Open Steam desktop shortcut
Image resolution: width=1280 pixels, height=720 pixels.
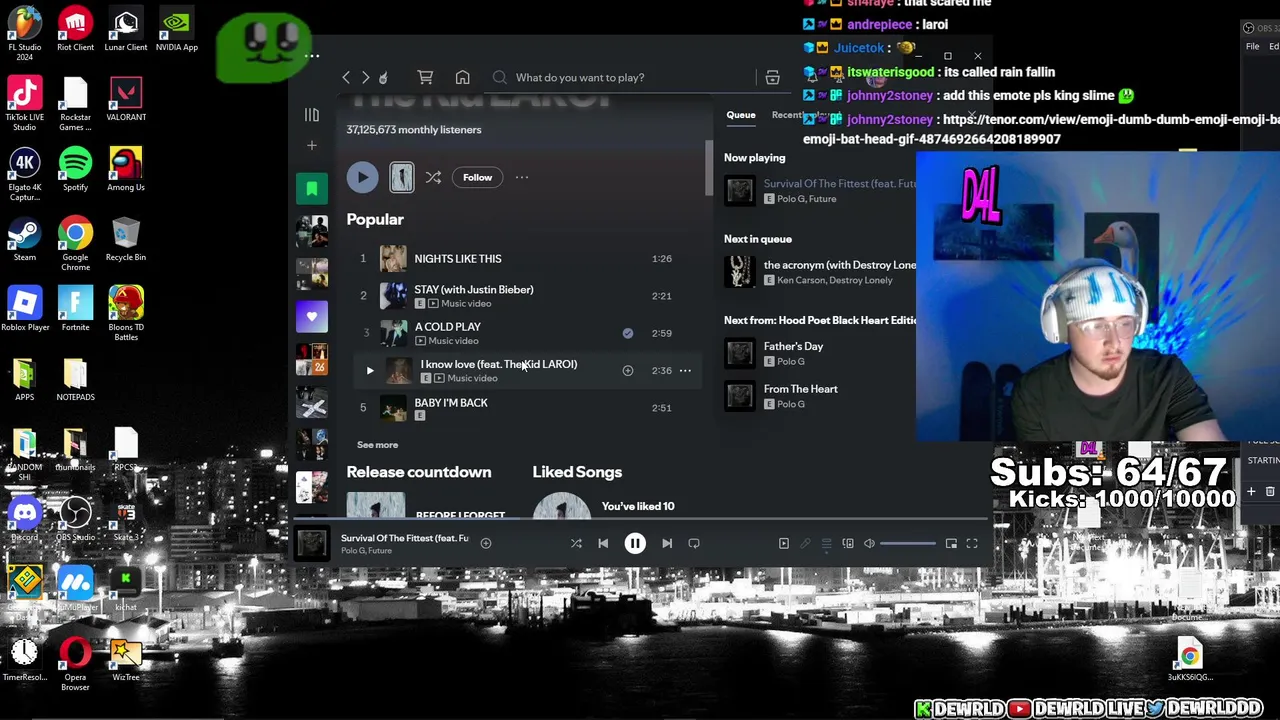coord(25,240)
